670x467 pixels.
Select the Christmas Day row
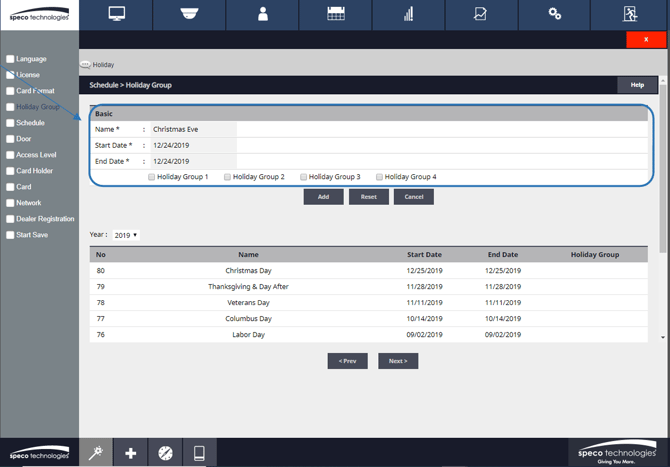[369, 270]
